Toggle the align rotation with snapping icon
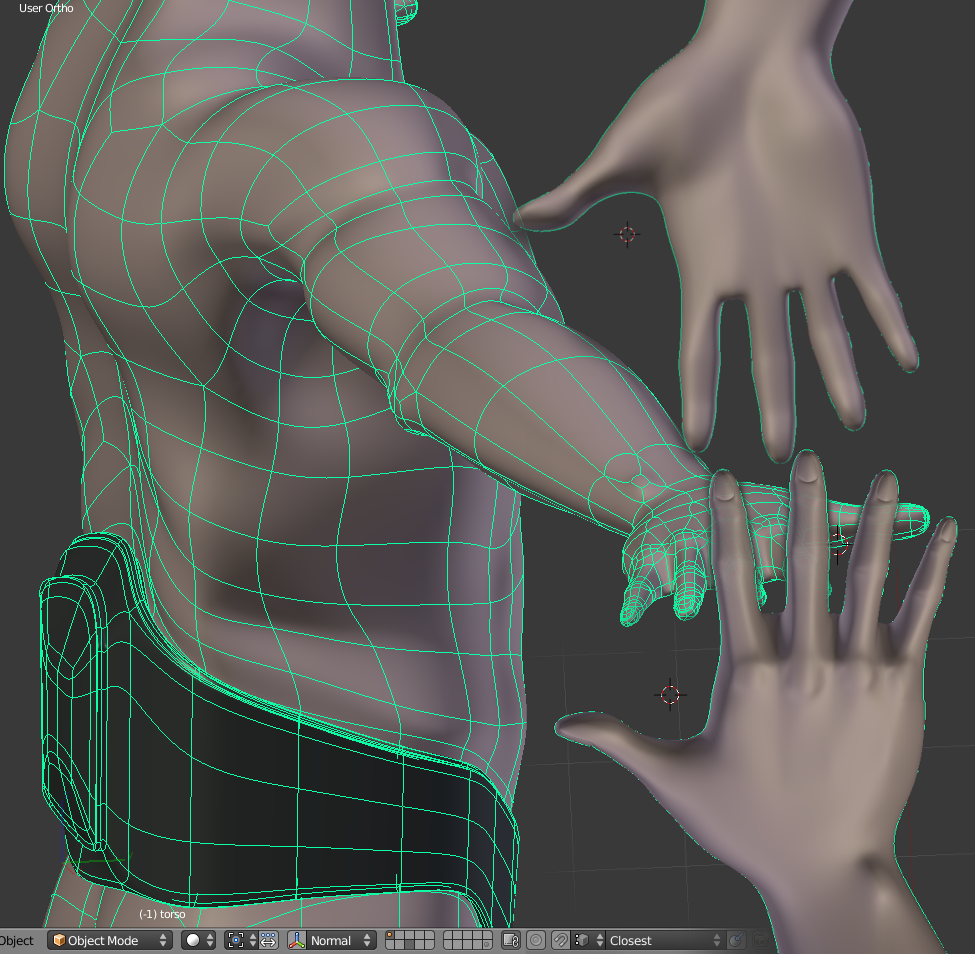This screenshot has height=954, width=975. click(737, 940)
